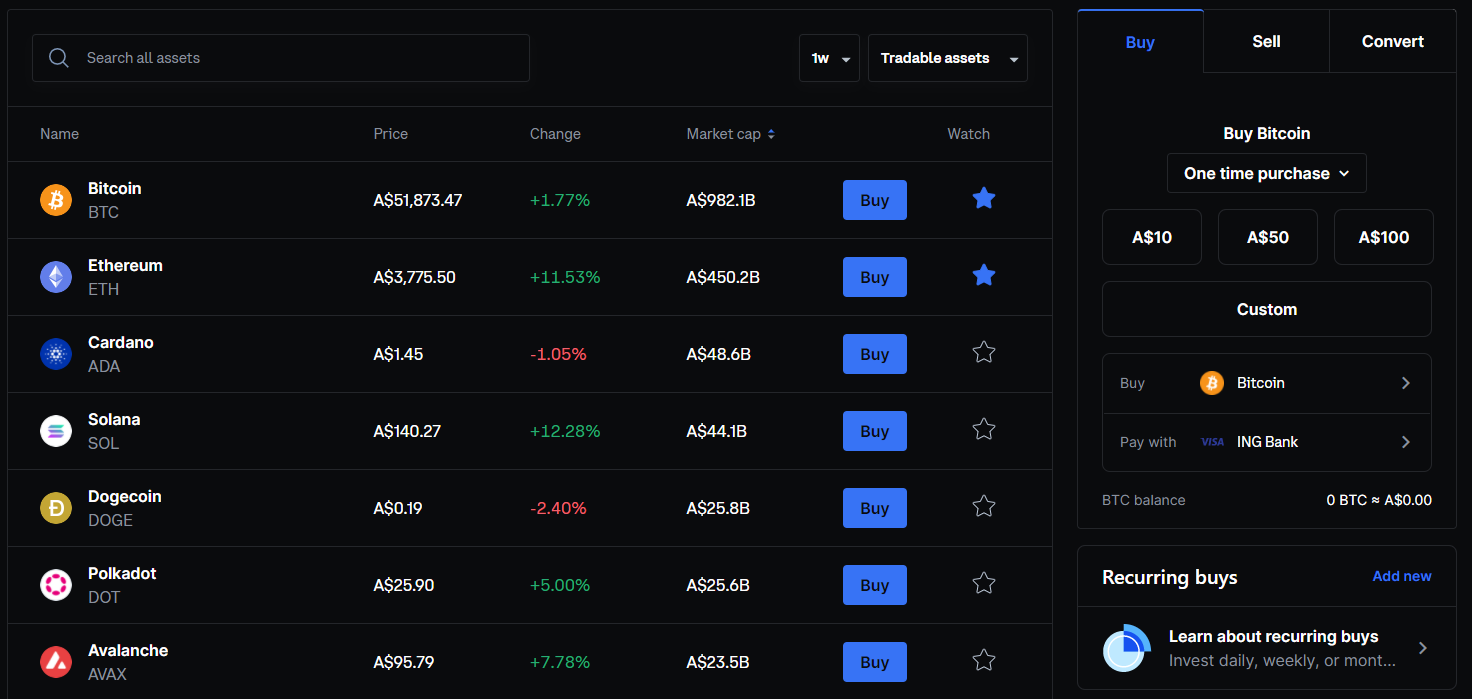Sort the table by the Price column header
Image resolution: width=1472 pixels, height=699 pixels.
[x=391, y=134]
